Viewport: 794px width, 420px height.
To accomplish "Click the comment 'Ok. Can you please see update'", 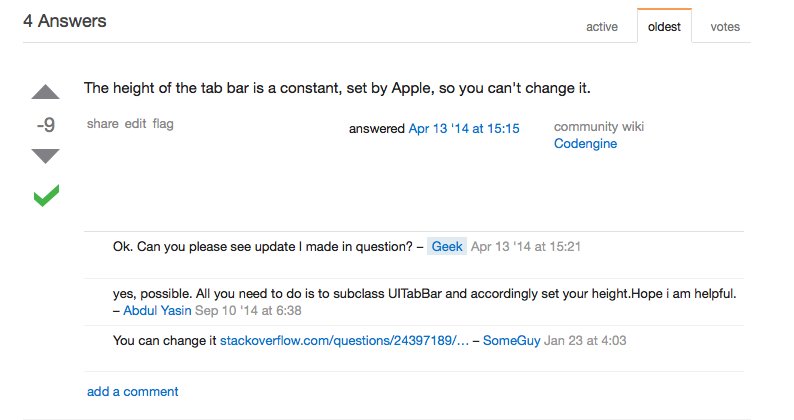I will [263, 247].
